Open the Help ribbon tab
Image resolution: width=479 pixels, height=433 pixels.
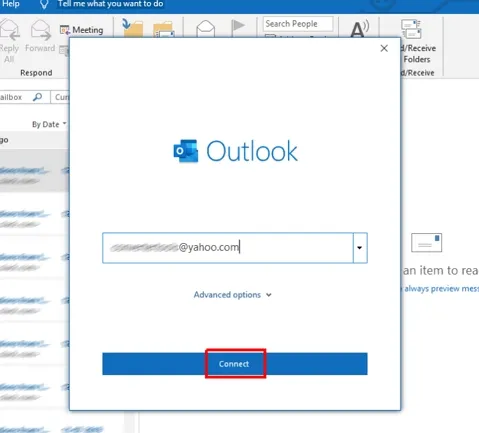10,4
